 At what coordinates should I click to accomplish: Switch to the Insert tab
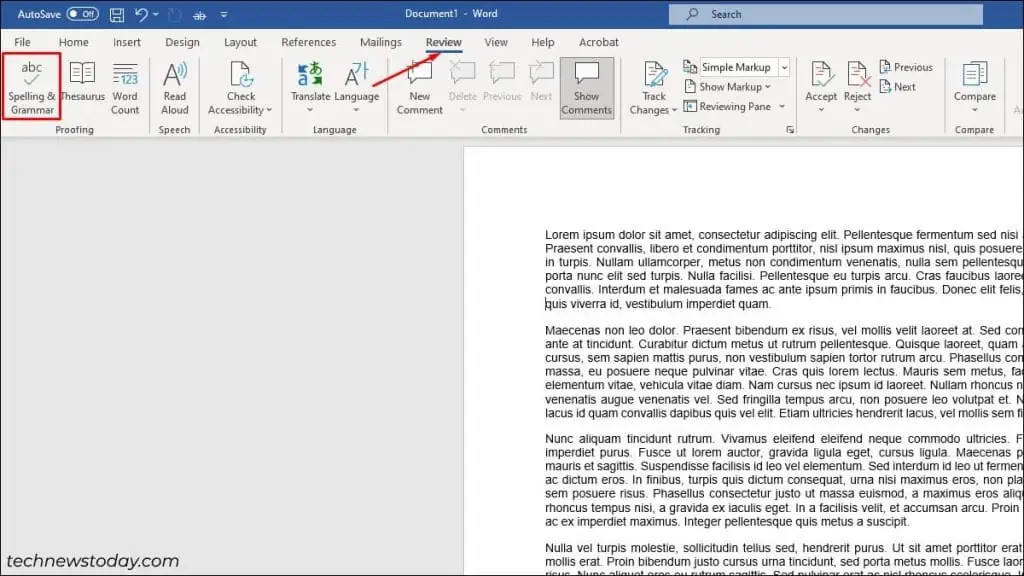127,42
